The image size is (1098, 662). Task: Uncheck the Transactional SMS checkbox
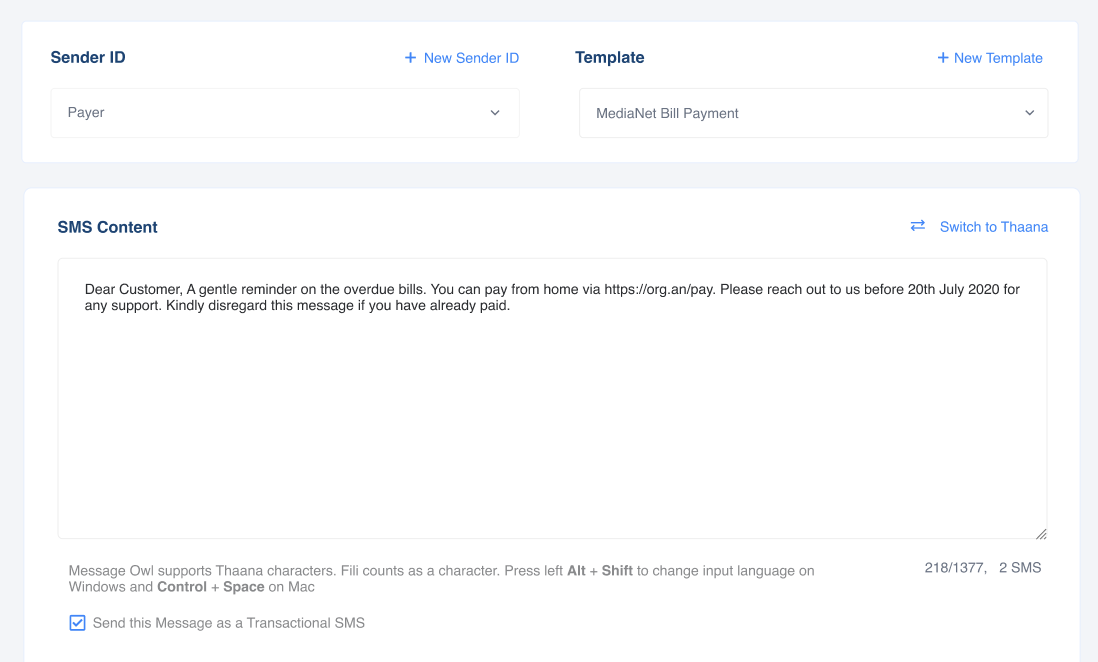point(77,623)
